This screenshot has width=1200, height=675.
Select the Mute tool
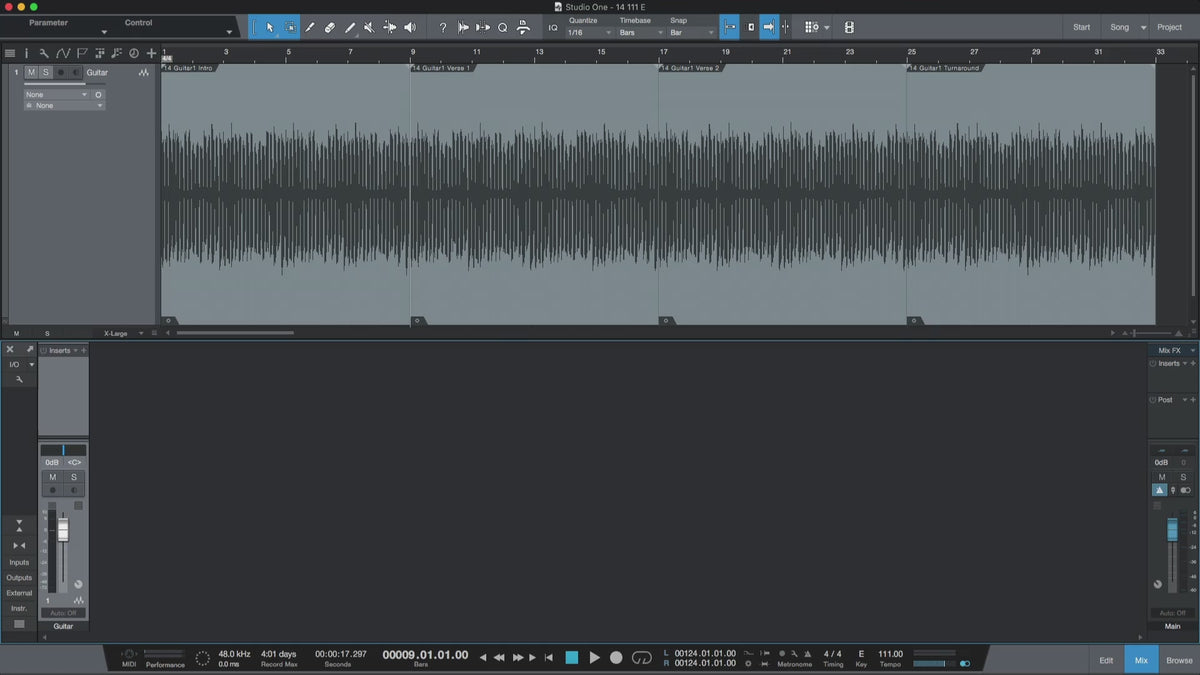[x=369, y=28]
